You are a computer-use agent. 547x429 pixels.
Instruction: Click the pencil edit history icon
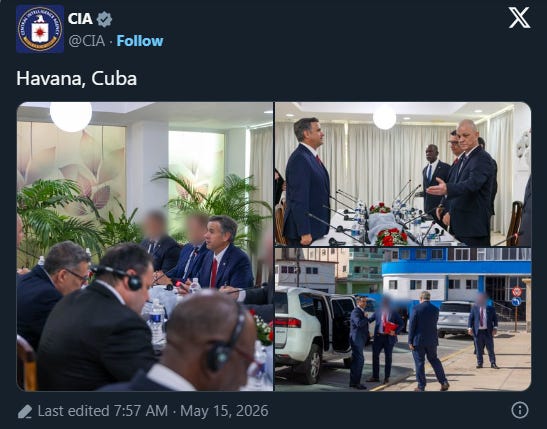pos(25,412)
